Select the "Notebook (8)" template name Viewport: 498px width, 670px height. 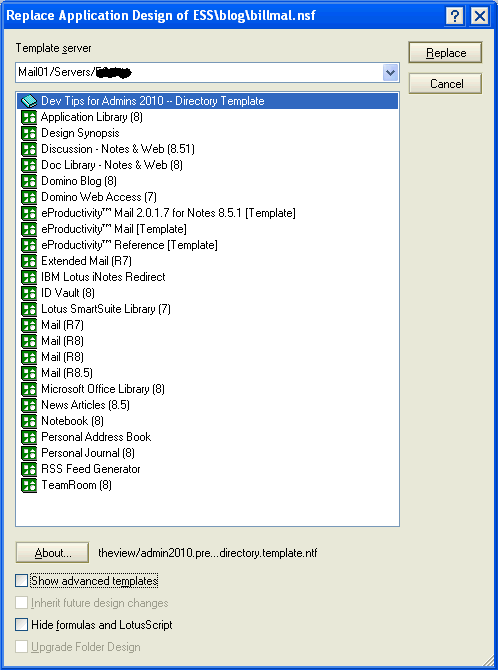(x=72, y=421)
